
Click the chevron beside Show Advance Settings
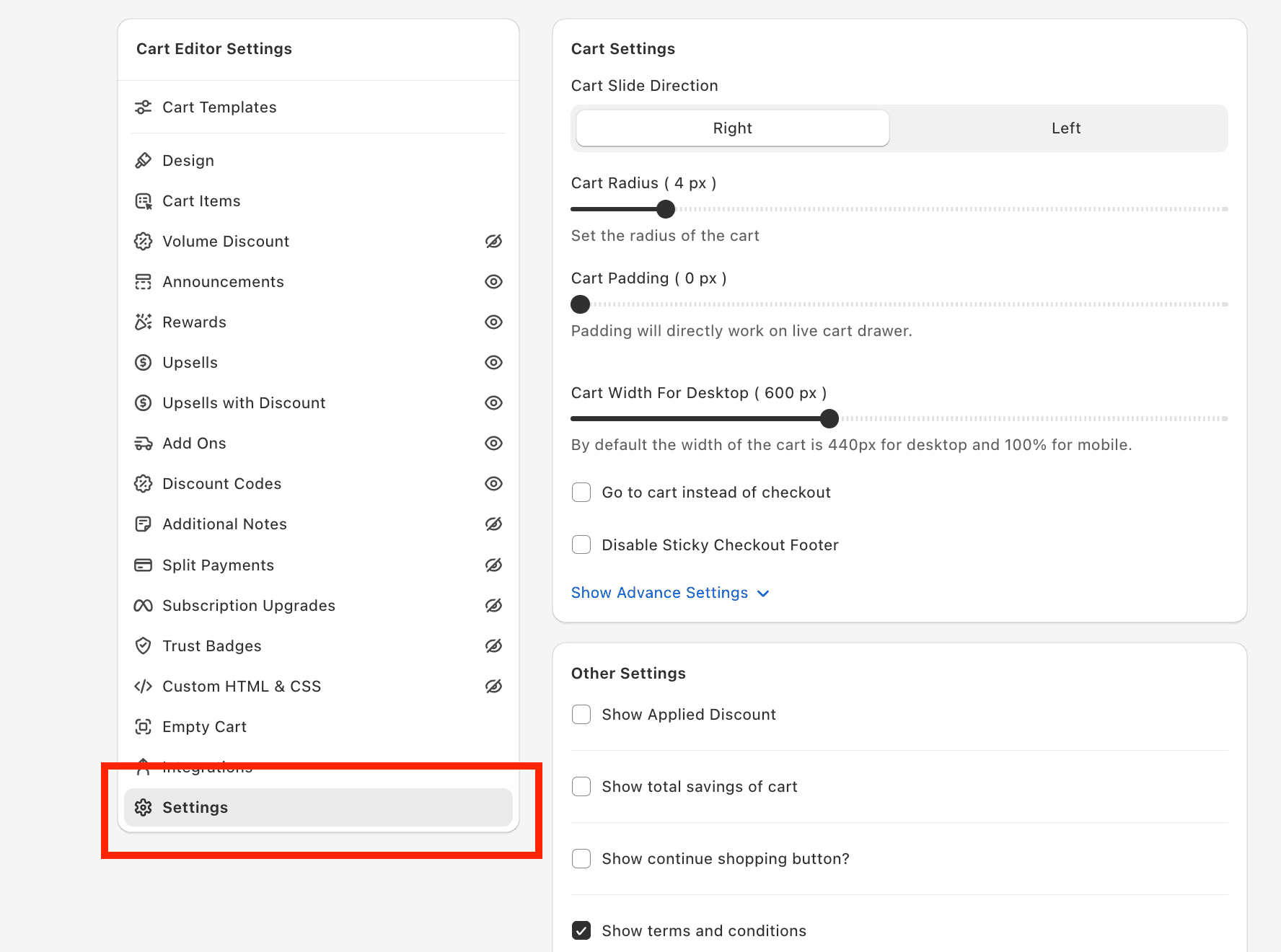[763, 594]
